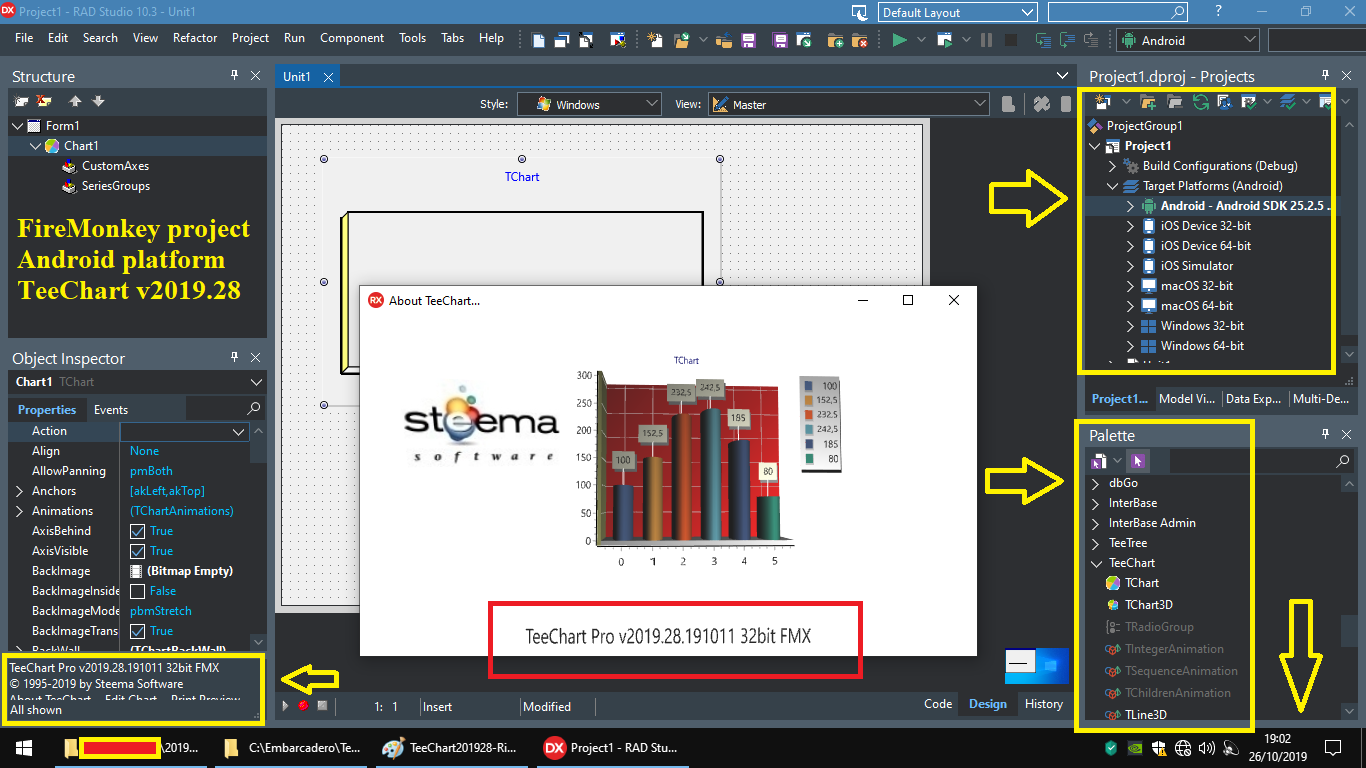Click Add File to Project icon
Screen dimensions: 1366x768
point(836,40)
